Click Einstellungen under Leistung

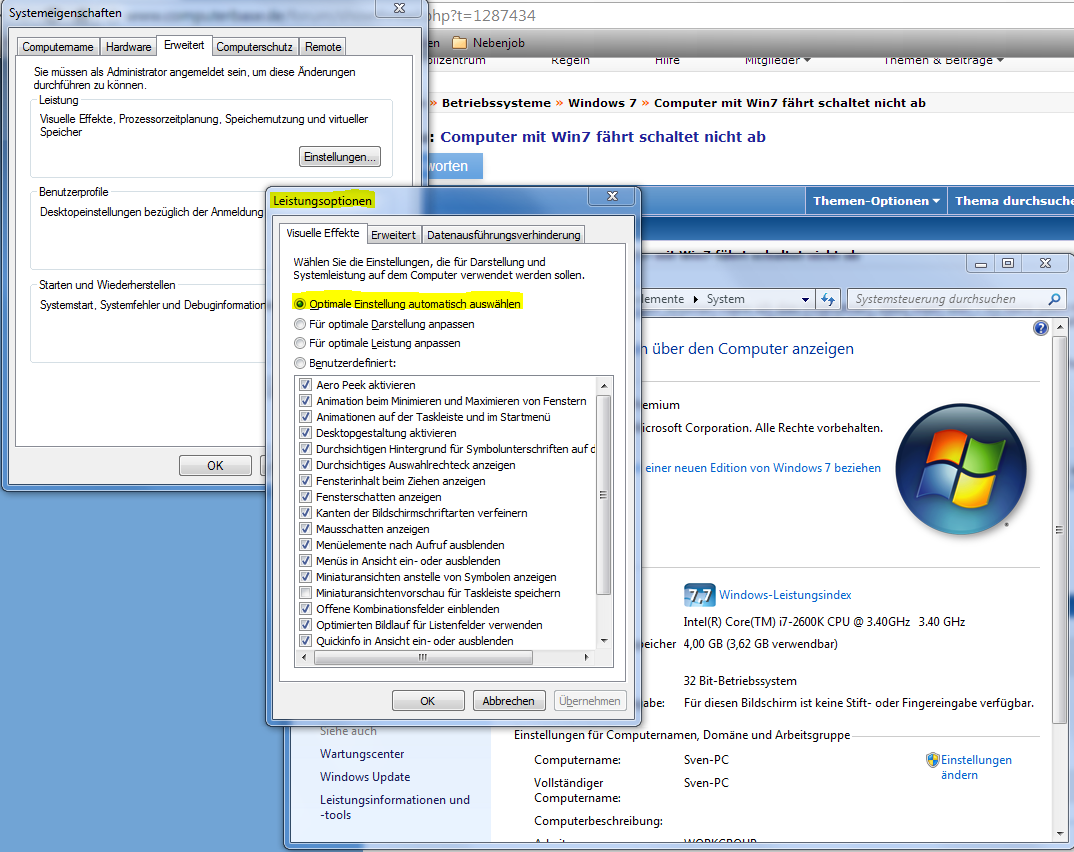coord(340,157)
